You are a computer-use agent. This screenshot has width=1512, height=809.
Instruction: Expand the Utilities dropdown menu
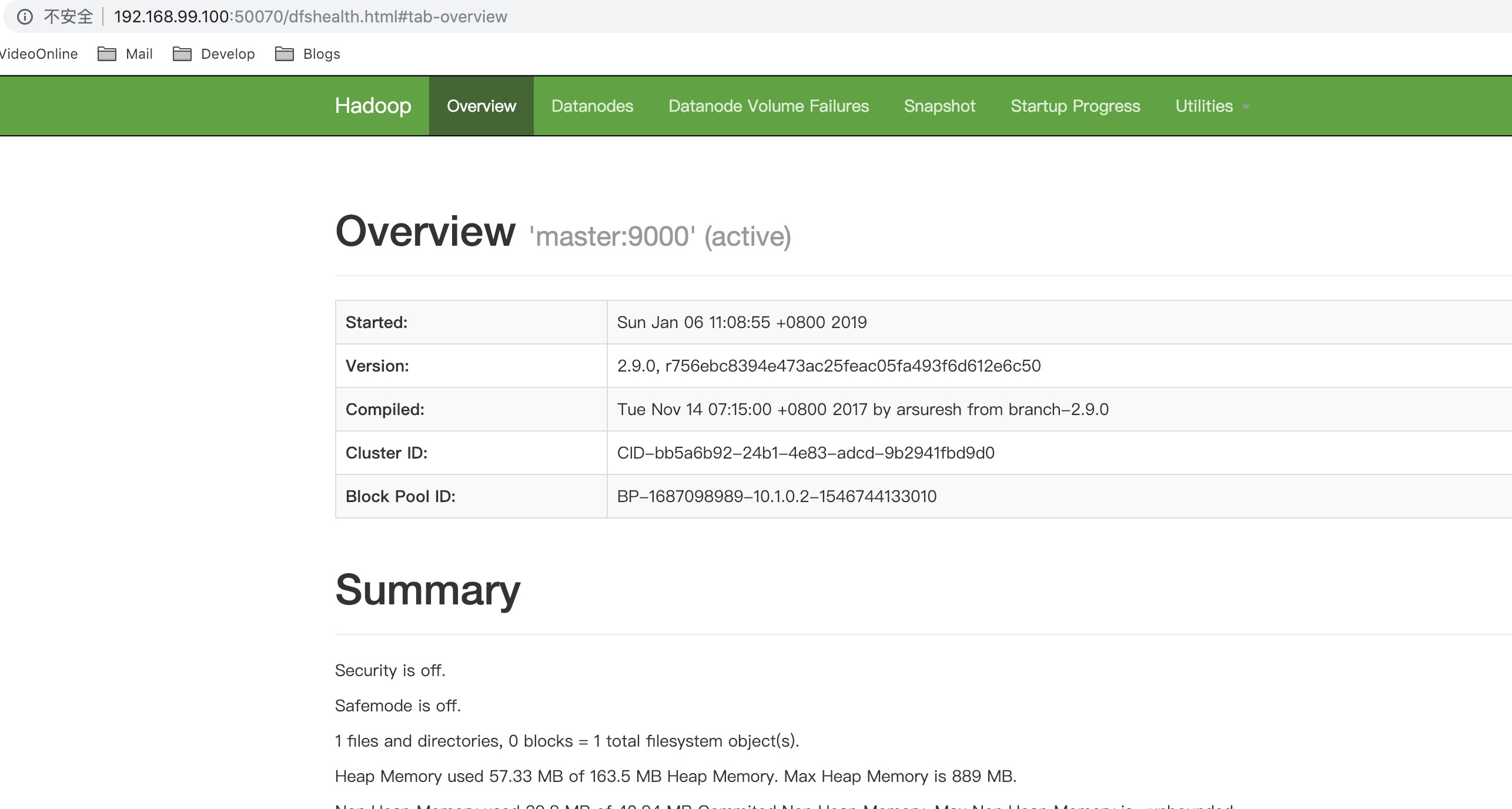[1204, 106]
